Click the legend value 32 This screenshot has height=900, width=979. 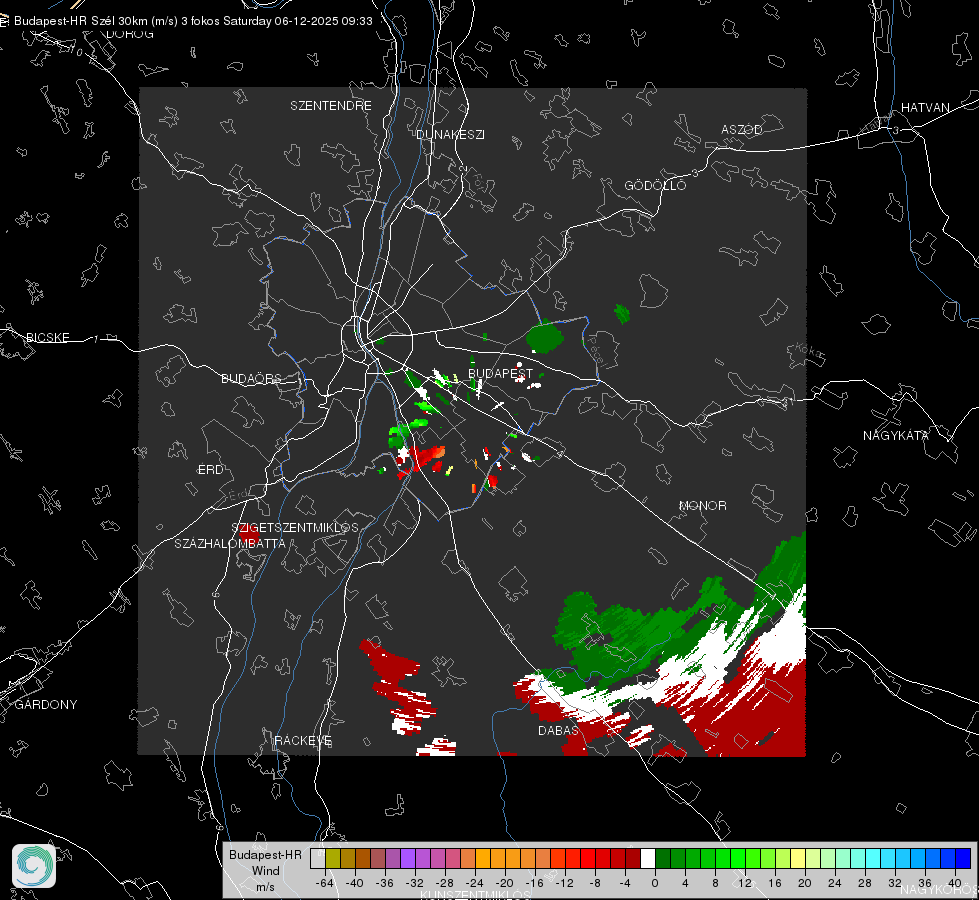pyautogui.click(x=895, y=883)
